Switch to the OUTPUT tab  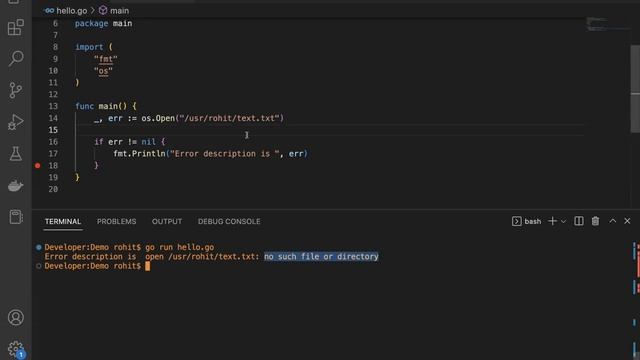(x=167, y=222)
